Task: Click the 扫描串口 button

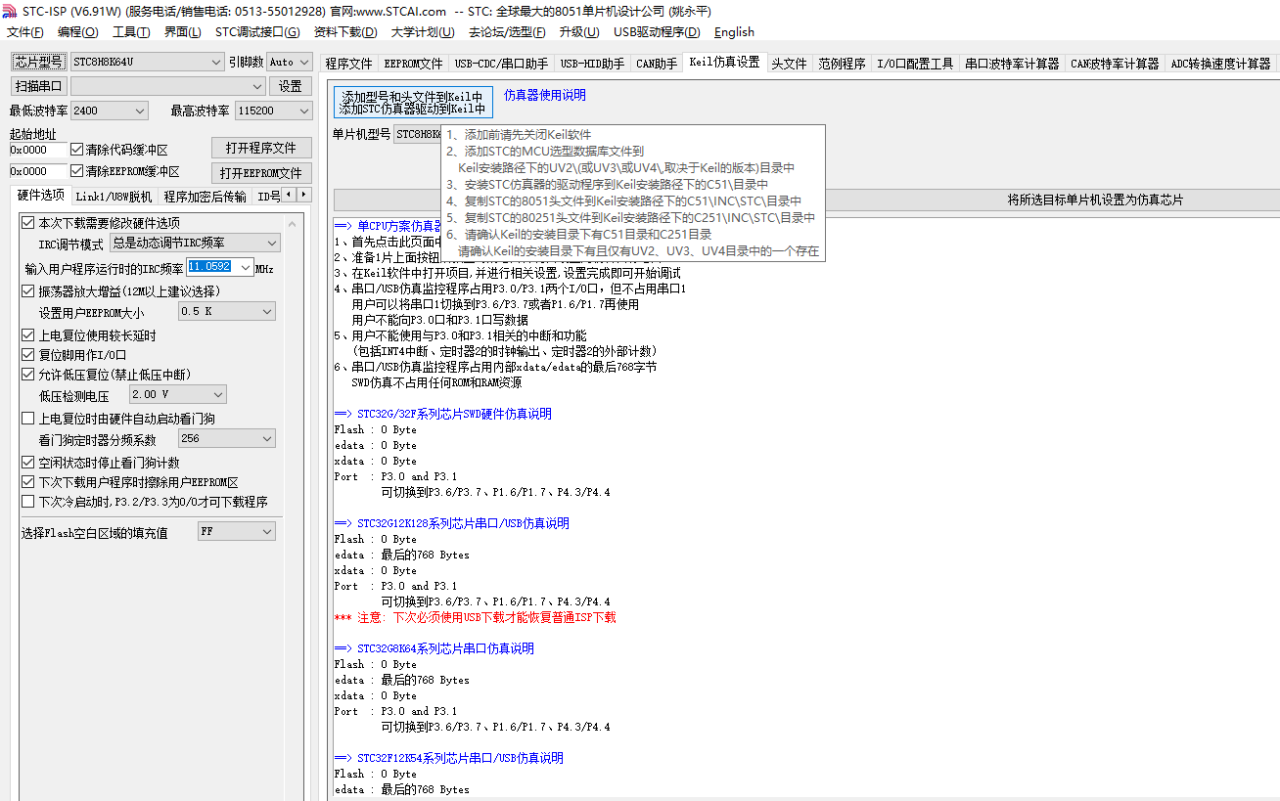Action: (x=40, y=86)
